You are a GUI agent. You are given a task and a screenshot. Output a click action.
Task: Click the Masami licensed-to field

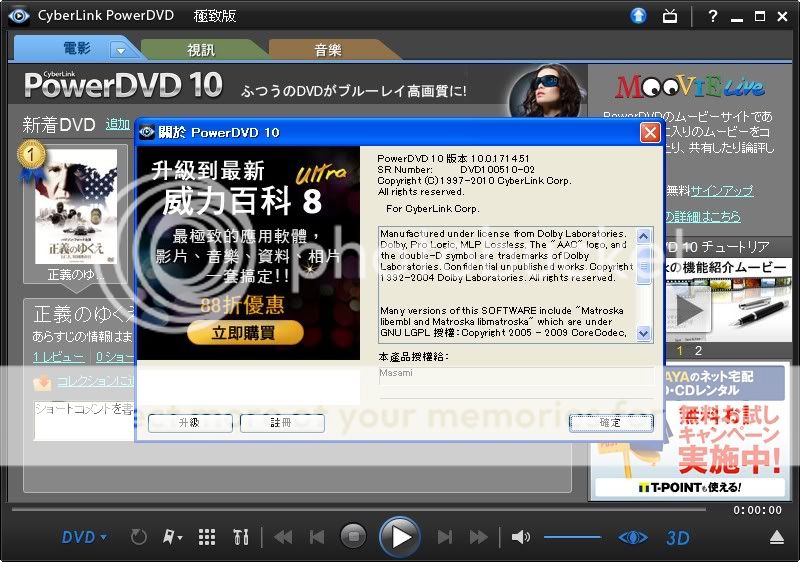click(x=516, y=376)
